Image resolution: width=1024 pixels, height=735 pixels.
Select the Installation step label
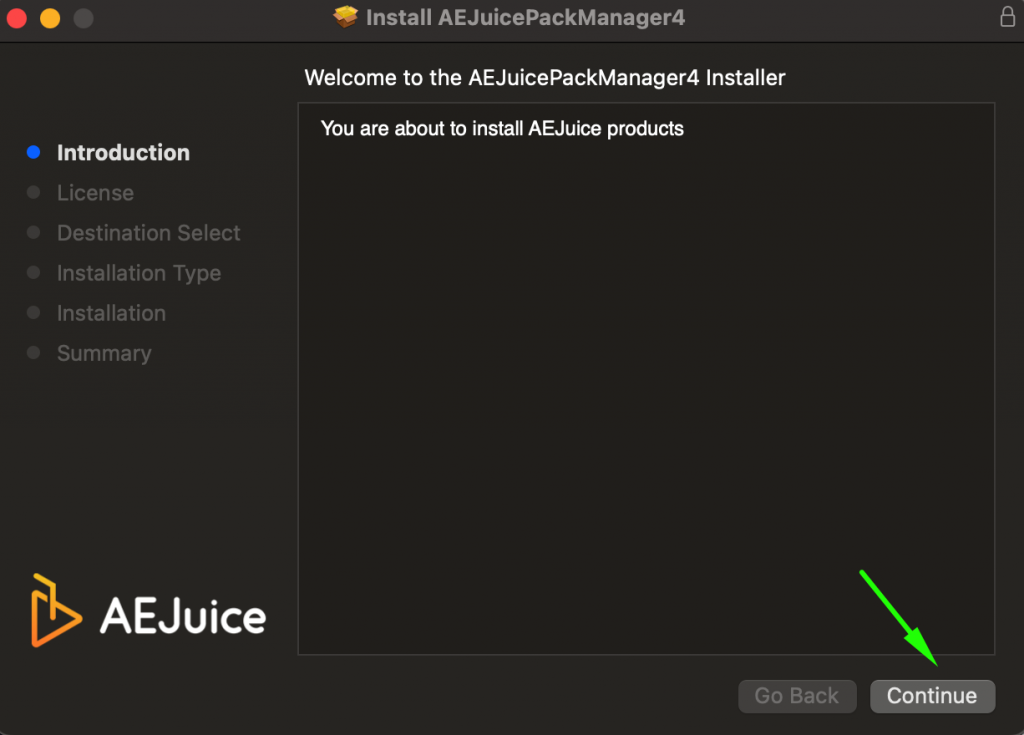pos(111,313)
